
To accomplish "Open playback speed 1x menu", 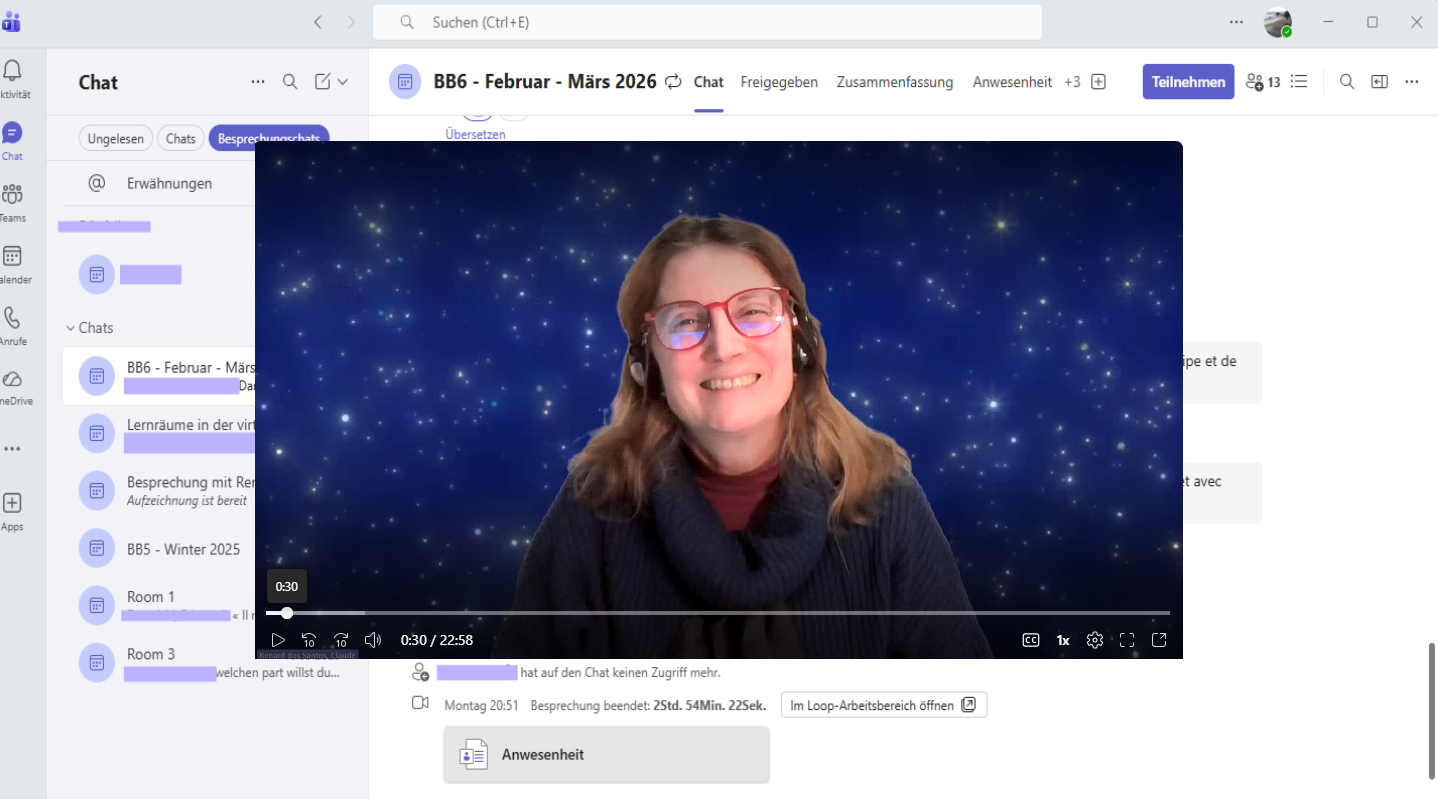I will pos(1063,640).
